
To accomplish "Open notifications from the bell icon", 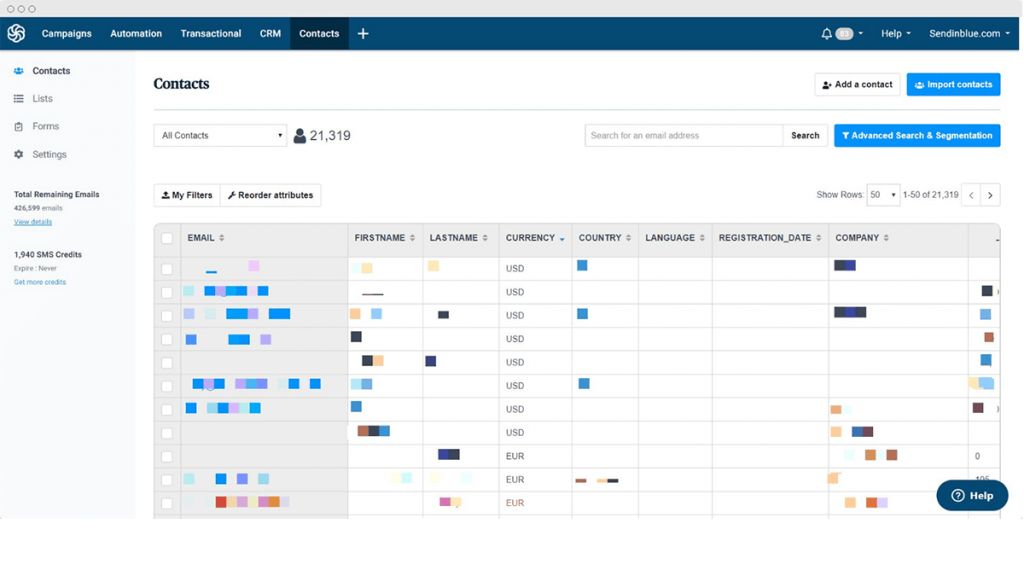I will point(825,32).
